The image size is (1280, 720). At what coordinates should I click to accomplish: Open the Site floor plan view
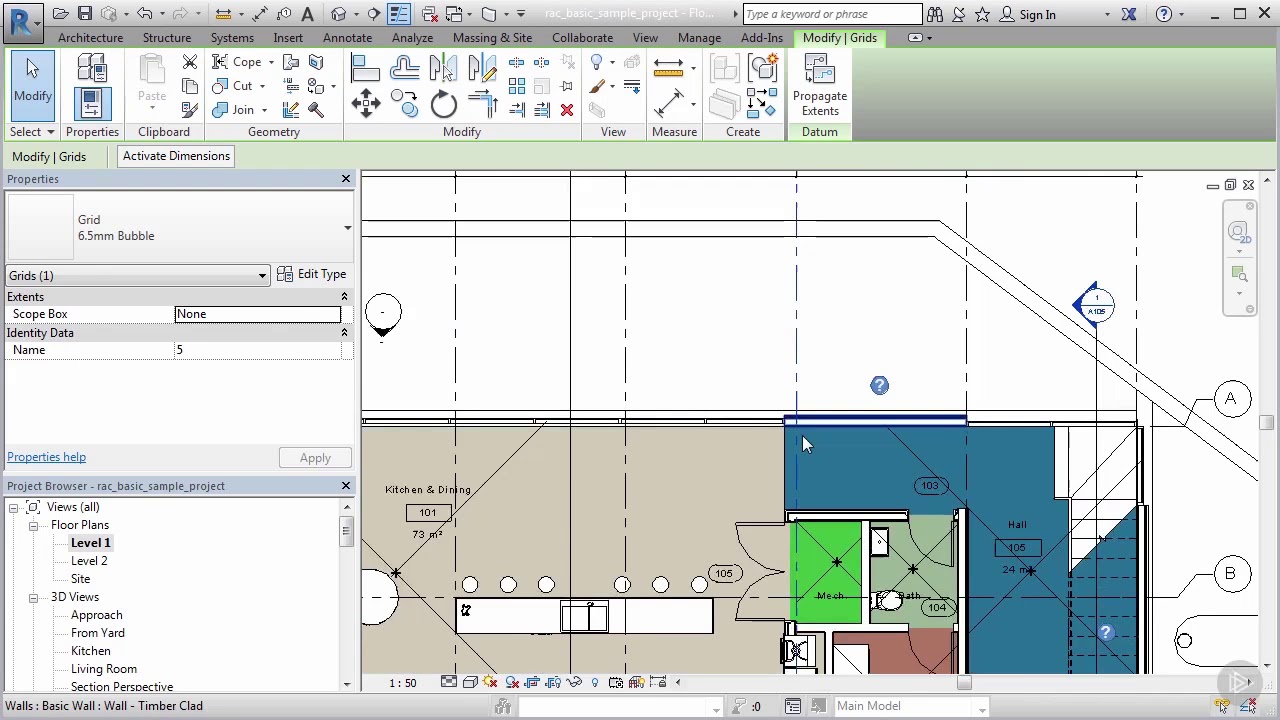click(x=80, y=579)
